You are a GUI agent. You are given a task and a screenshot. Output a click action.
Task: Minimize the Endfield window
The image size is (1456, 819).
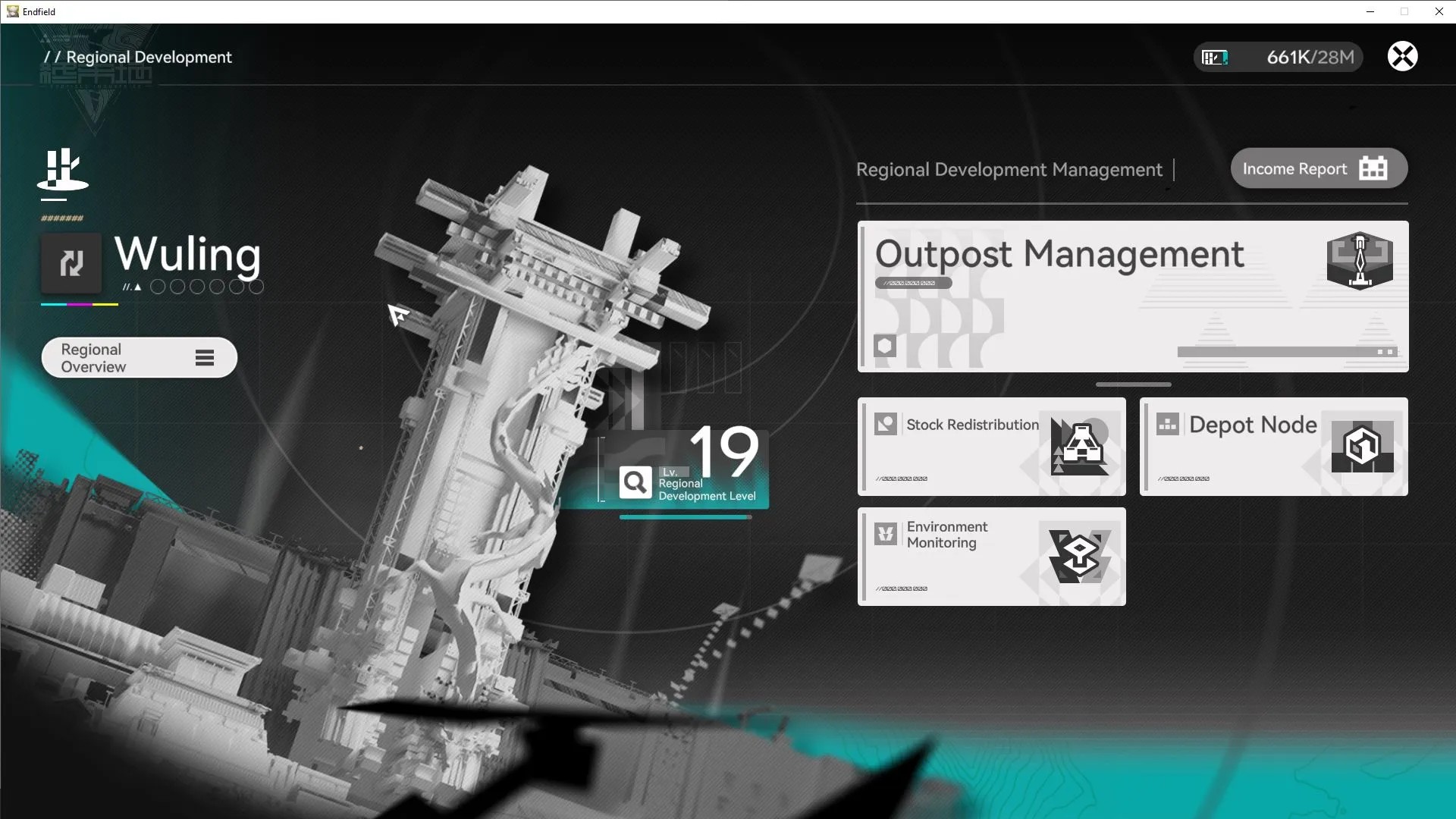[1370, 11]
